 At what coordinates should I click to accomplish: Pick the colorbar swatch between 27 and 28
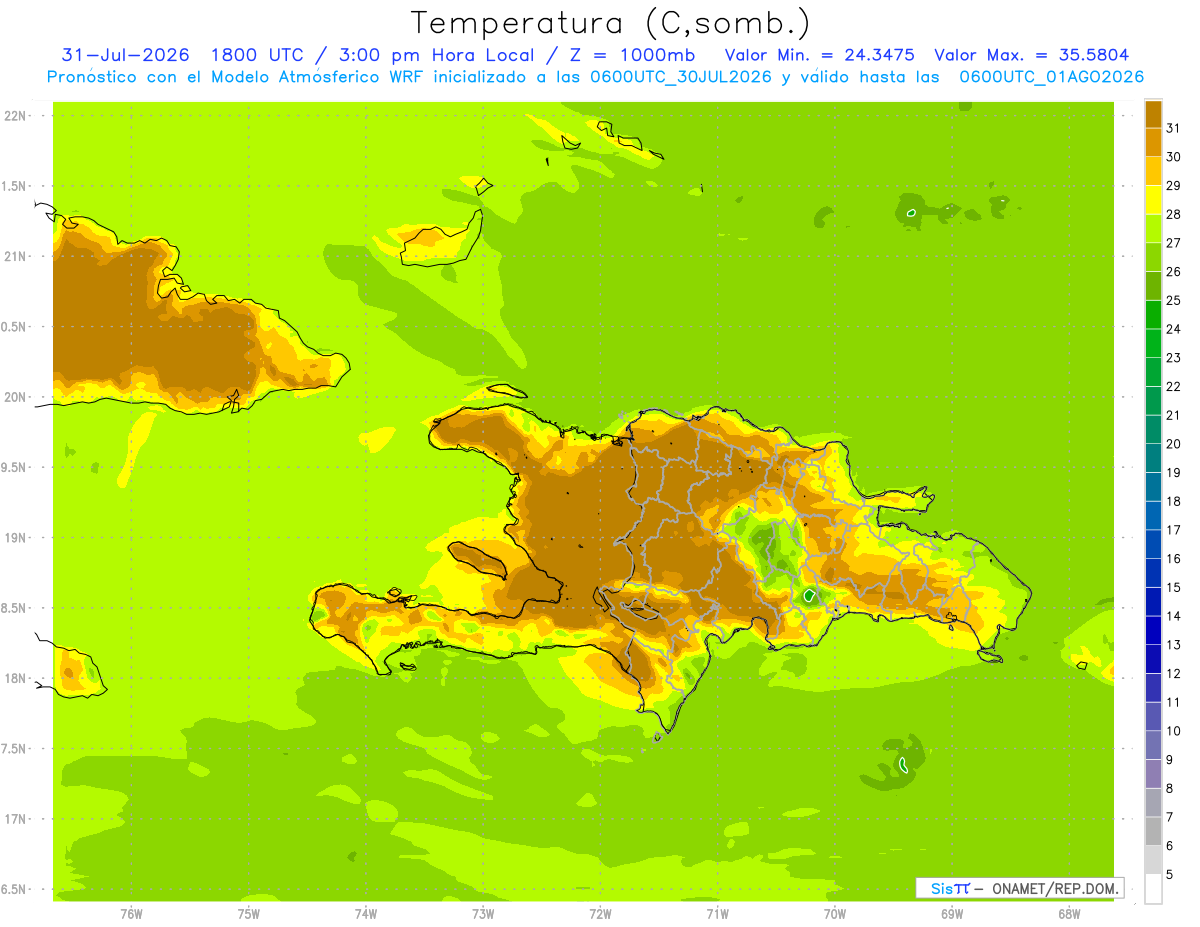[1153, 227]
